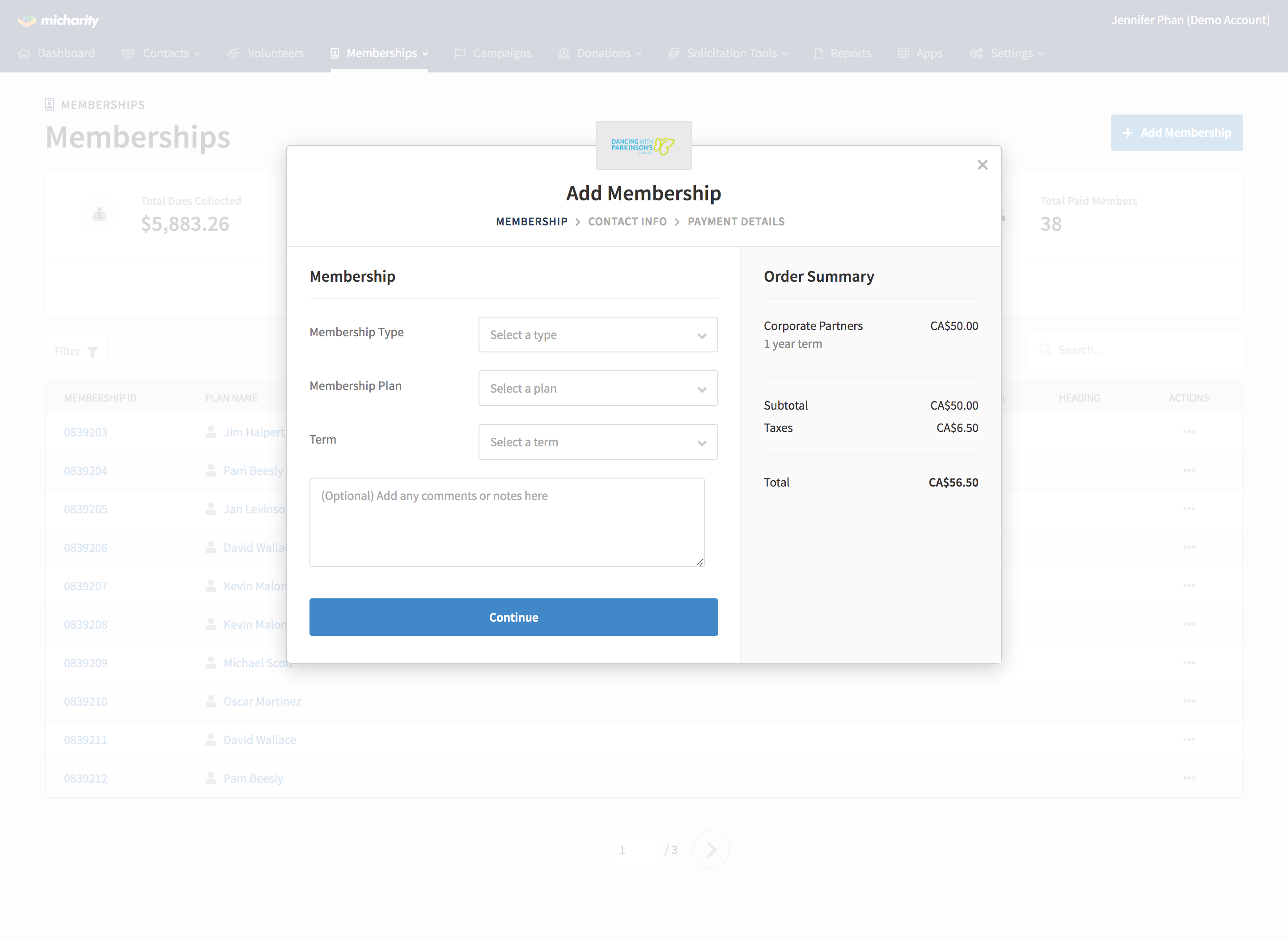
Task: Open the Volunteers page
Action: pos(265,54)
